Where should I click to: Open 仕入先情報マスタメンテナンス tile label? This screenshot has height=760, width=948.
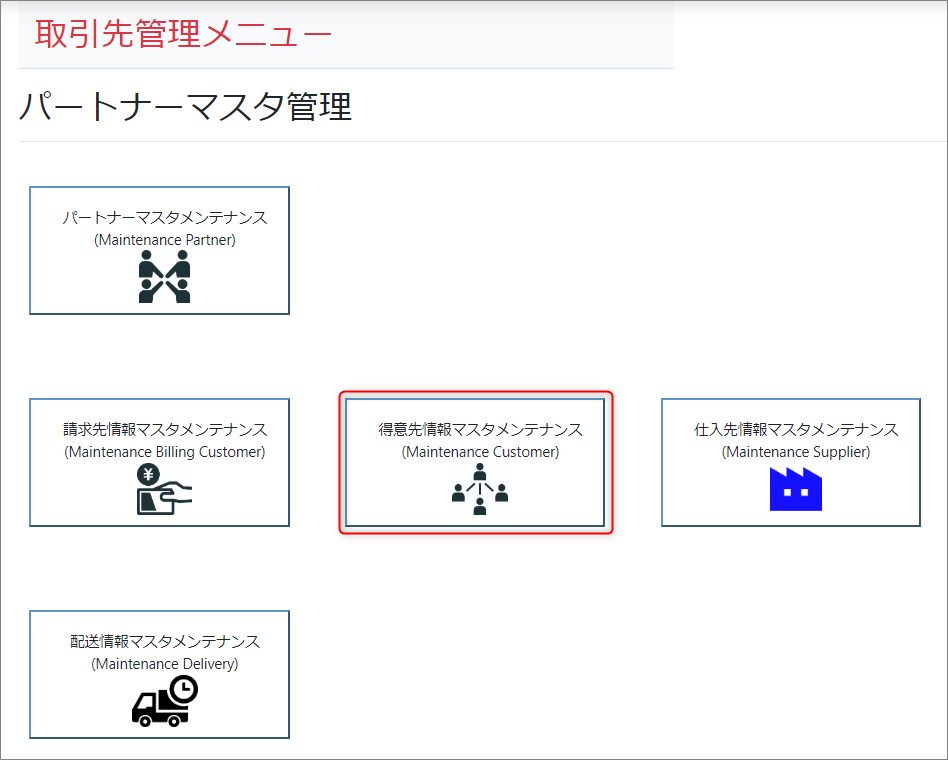point(796,430)
